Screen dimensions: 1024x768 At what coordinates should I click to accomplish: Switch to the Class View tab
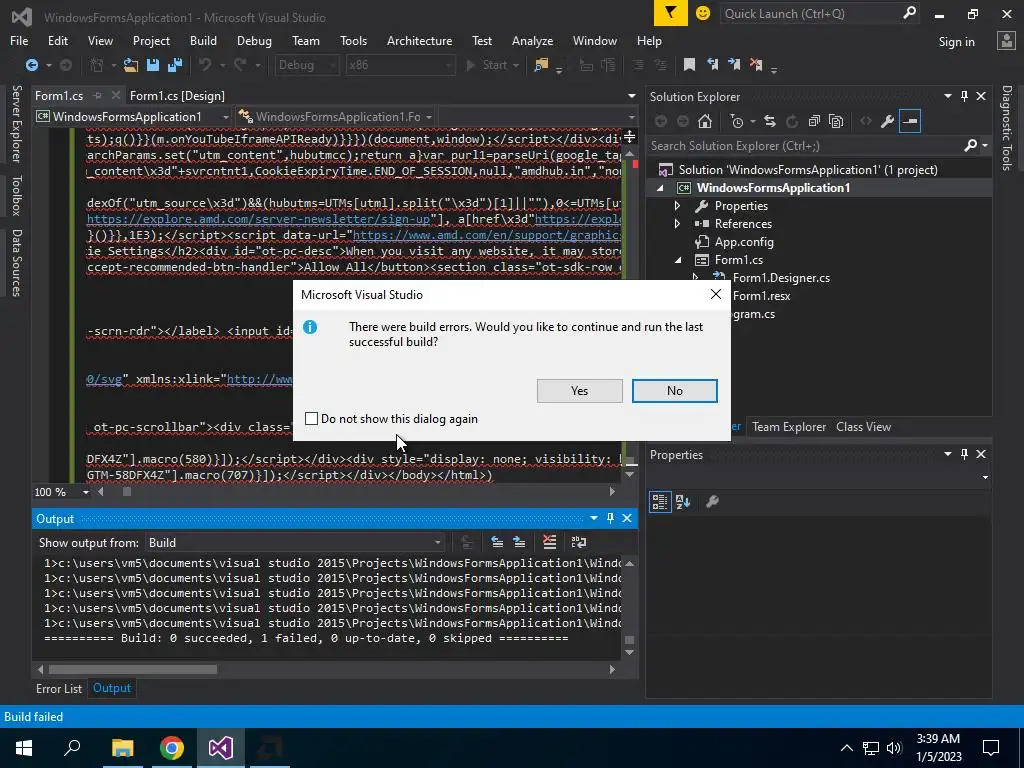pos(863,426)
